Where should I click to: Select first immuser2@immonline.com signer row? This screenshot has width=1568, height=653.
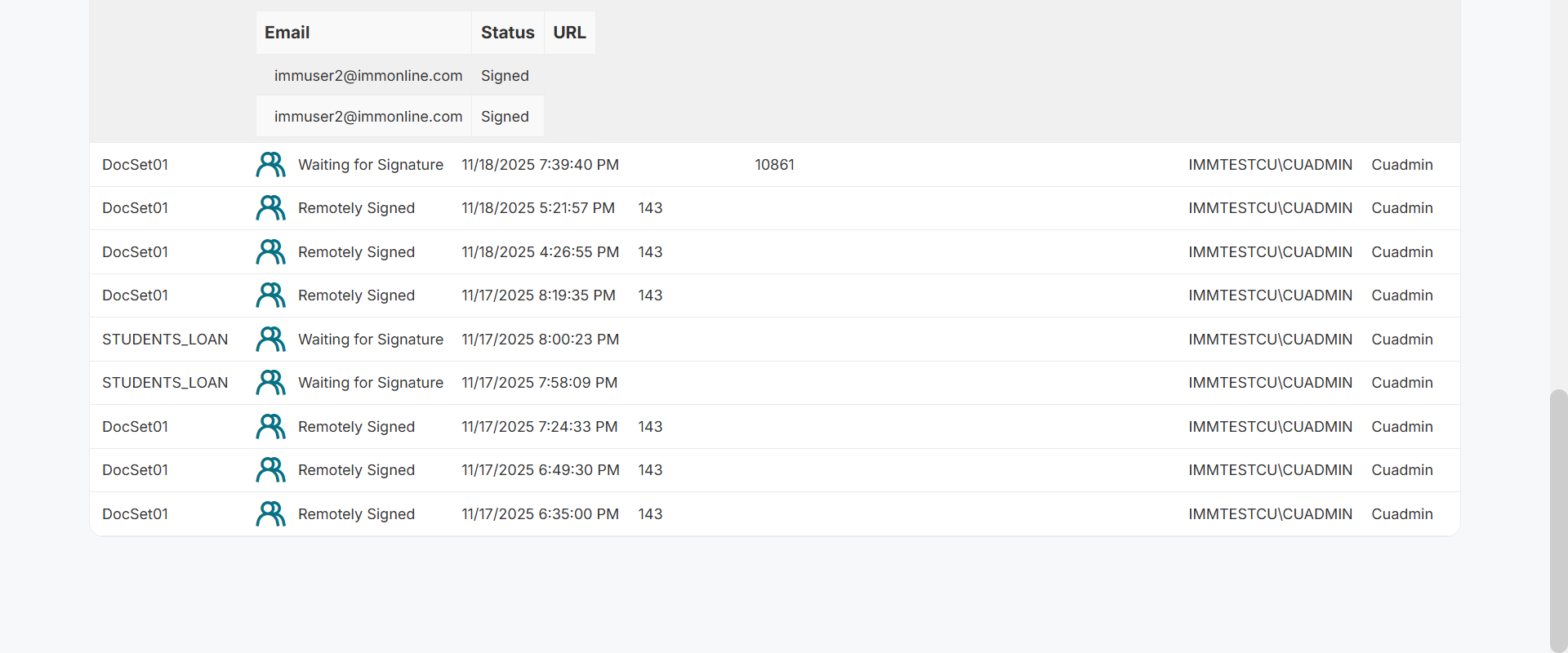[368, 76]
